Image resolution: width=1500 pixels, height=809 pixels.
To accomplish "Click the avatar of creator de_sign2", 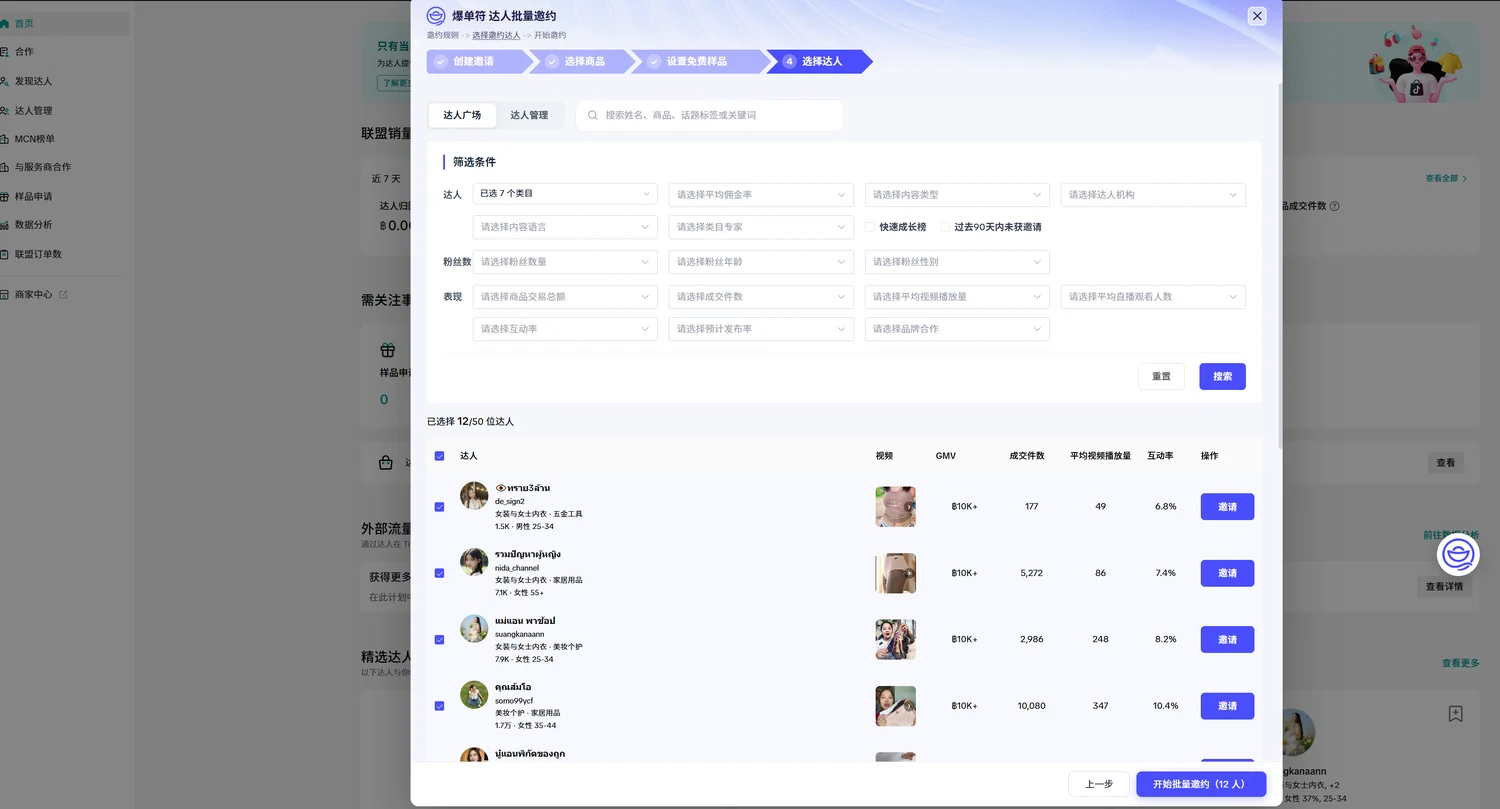I will pyautogui.click(x=474, y=495).
